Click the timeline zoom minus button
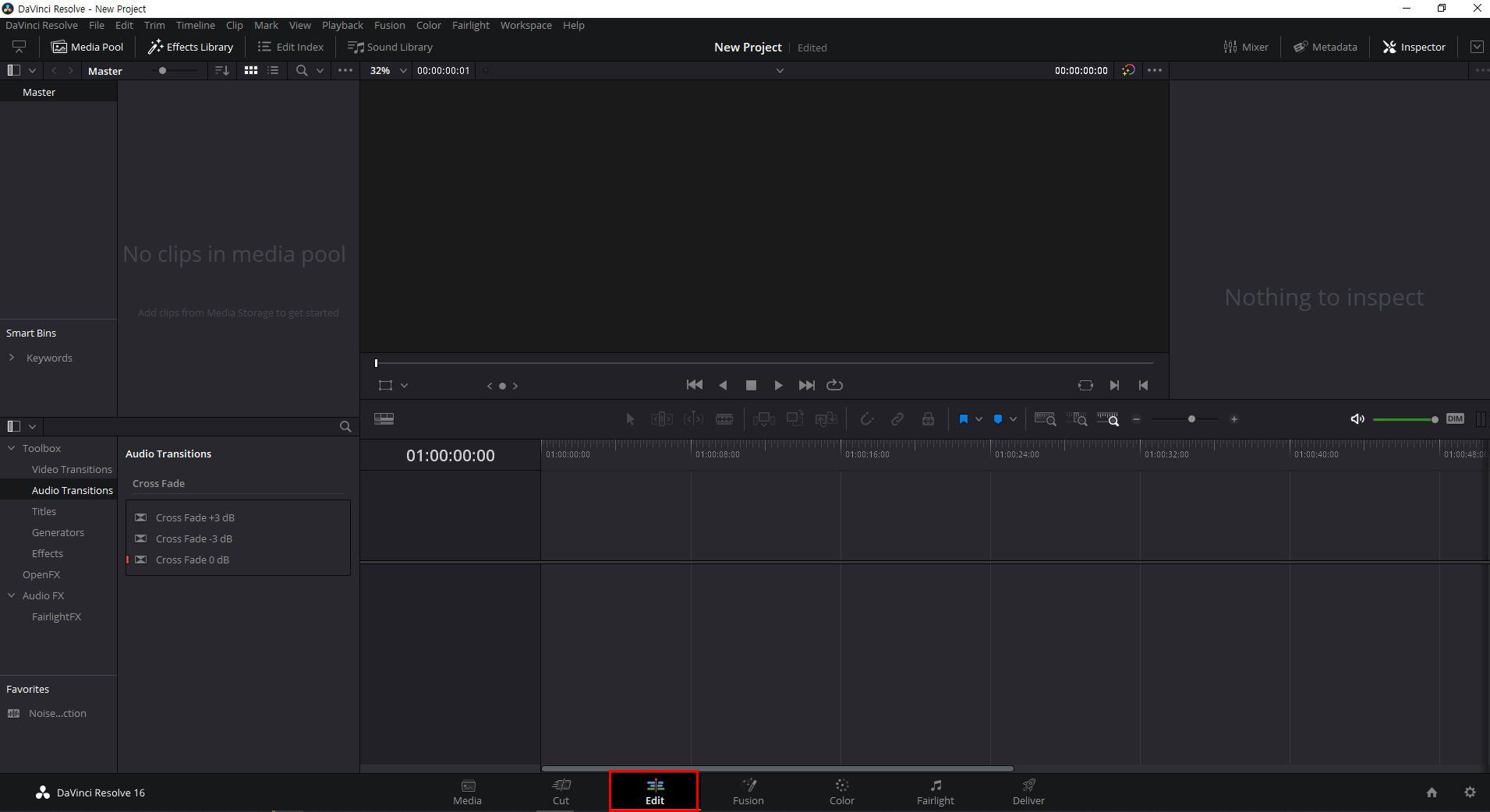The width and height of the screenshot is (1490, 812). (x=1137, y=419)
